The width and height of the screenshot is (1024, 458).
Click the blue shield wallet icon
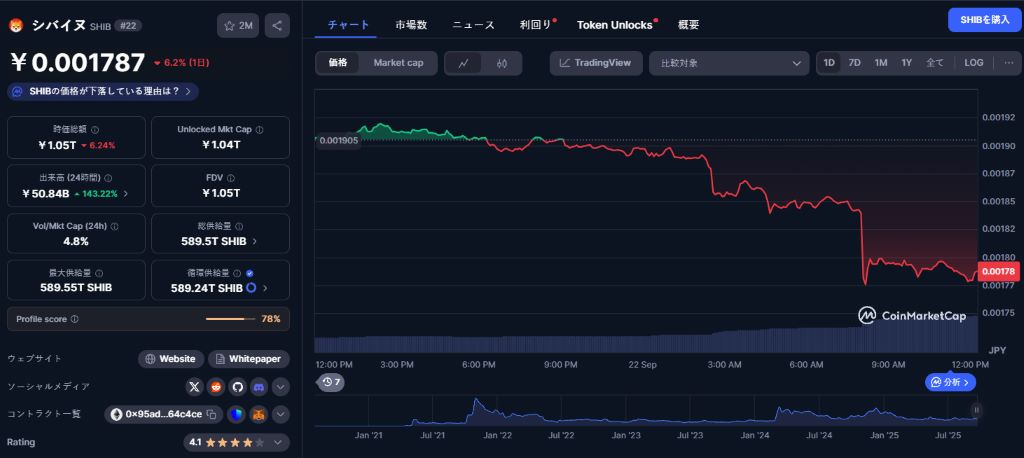(236, 414)
